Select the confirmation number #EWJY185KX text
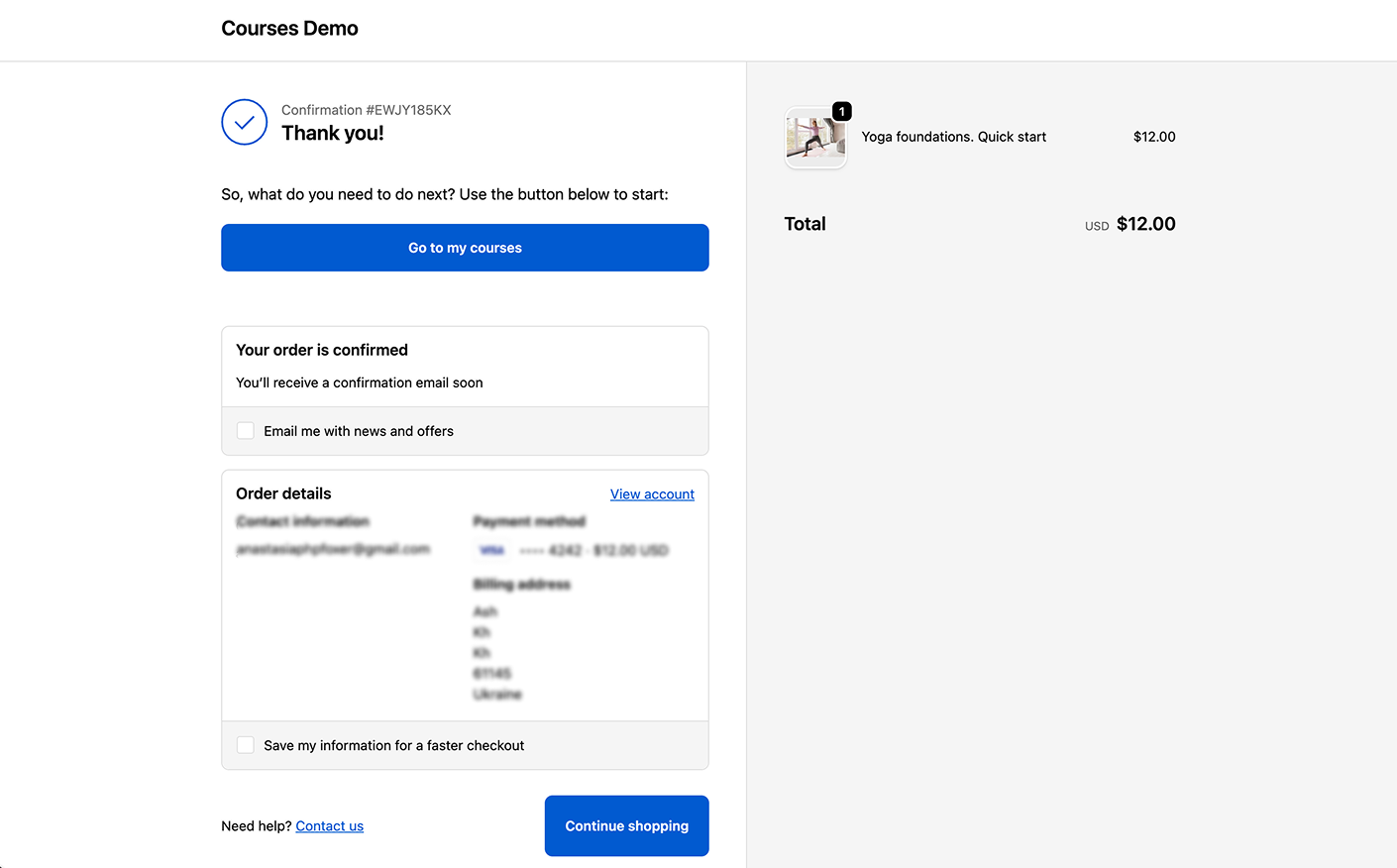1397x868 pixels. [366, 110]
